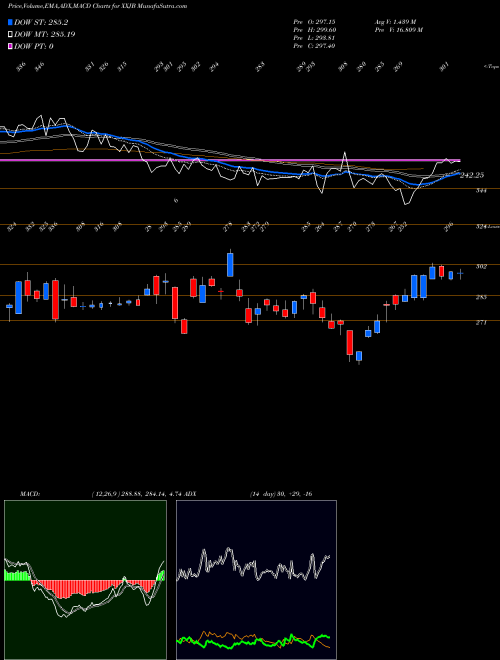Viewport: 500px width, 660px height.
Task: Click the 242.25 price label beside the EMA line
Action: coord(471,176)
